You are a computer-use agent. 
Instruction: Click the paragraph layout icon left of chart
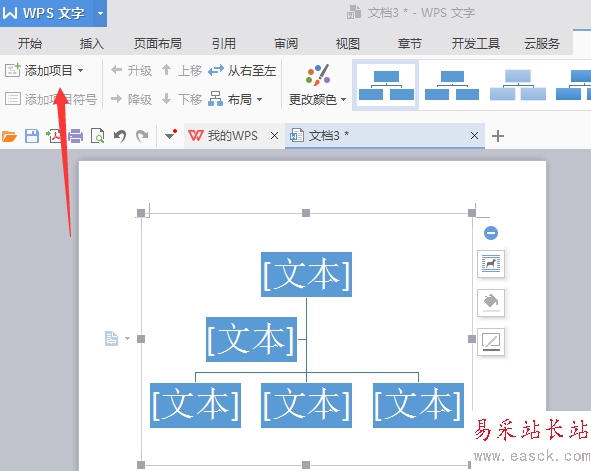pos(111,338)
